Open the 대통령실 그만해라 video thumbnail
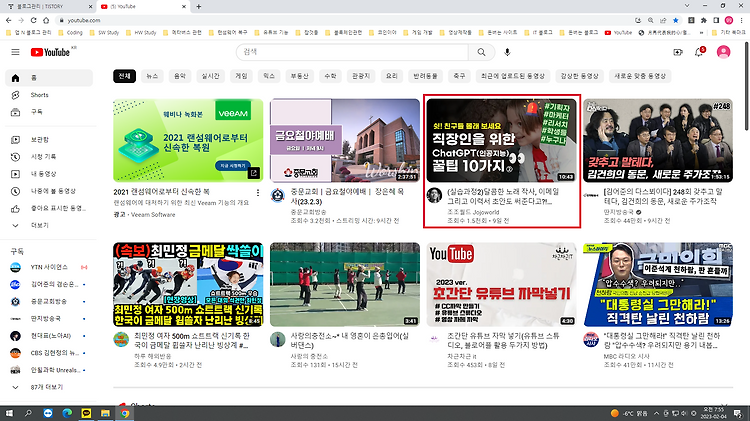The image size is (750, 421). point(658,285)
